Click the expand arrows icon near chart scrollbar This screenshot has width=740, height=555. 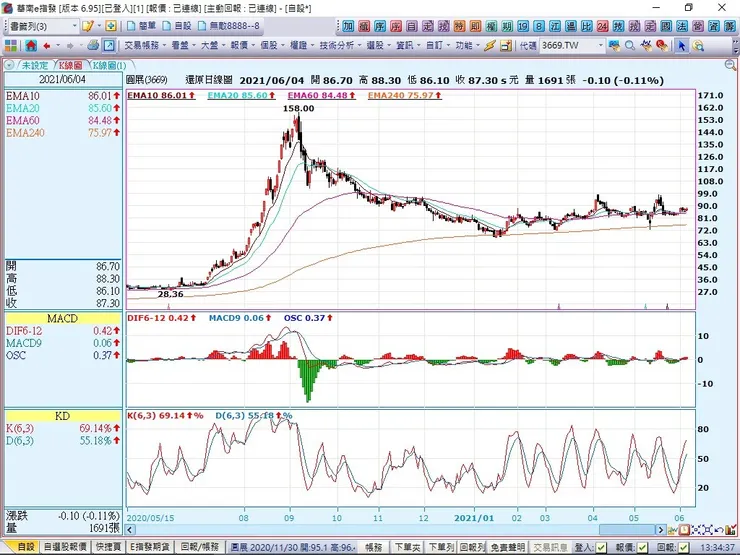point(708,530)
